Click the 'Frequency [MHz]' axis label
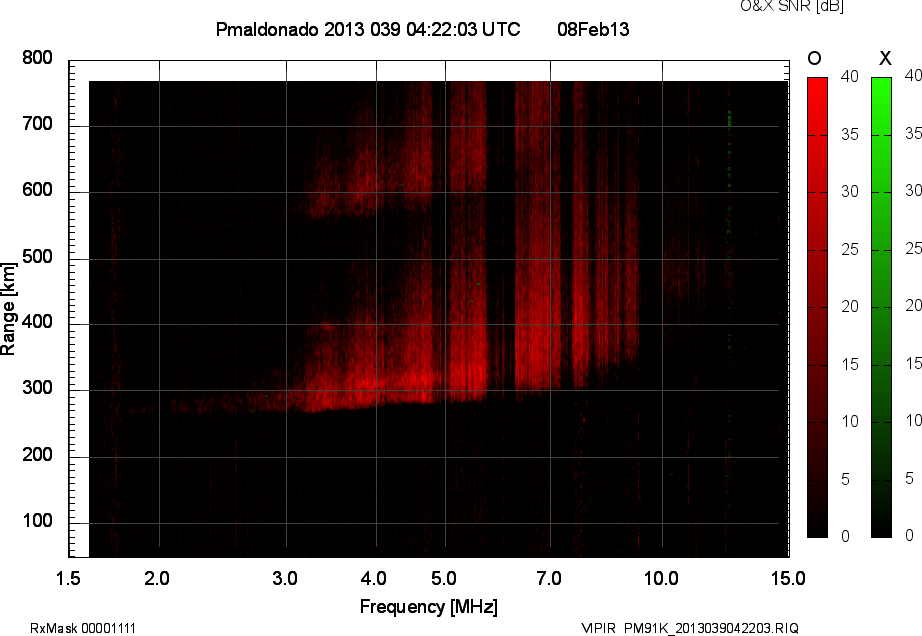The width and height of the screenshot is (922, 636). pos(429,607)
